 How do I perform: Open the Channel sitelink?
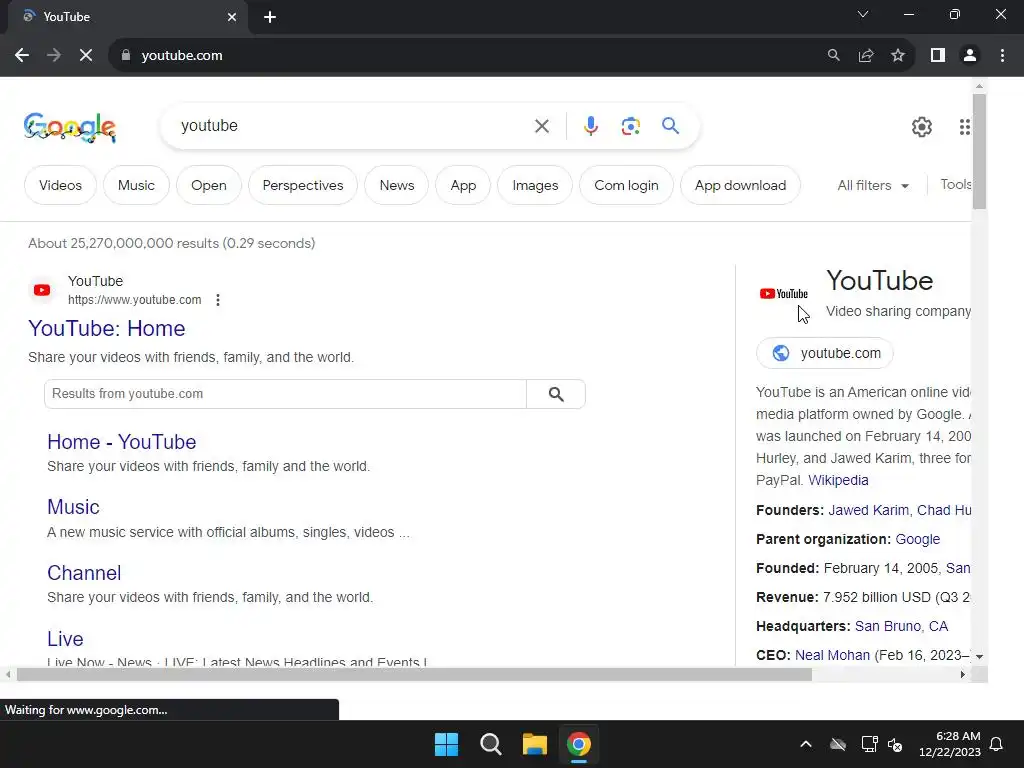tap(84, 573)
